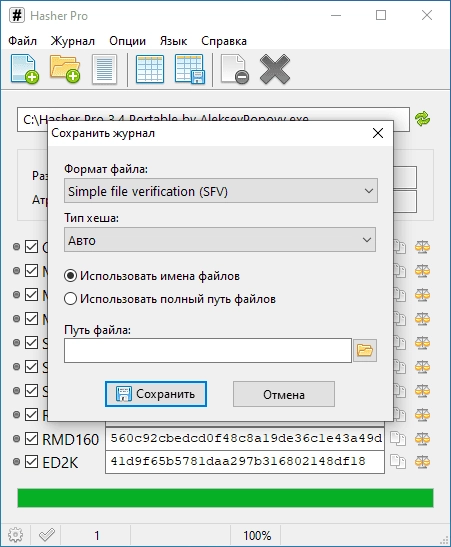
Task: Open the folder browse icon for Путь файла
Action: [x=365, y=350]
